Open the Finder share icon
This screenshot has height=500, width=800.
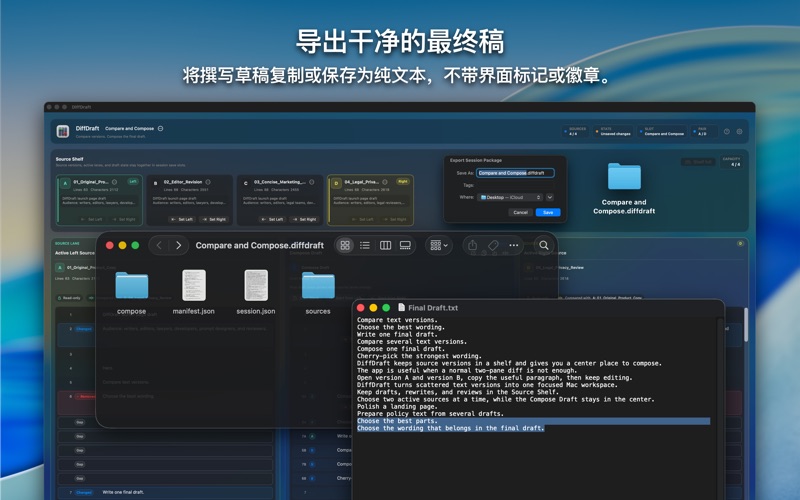[472, 245]
